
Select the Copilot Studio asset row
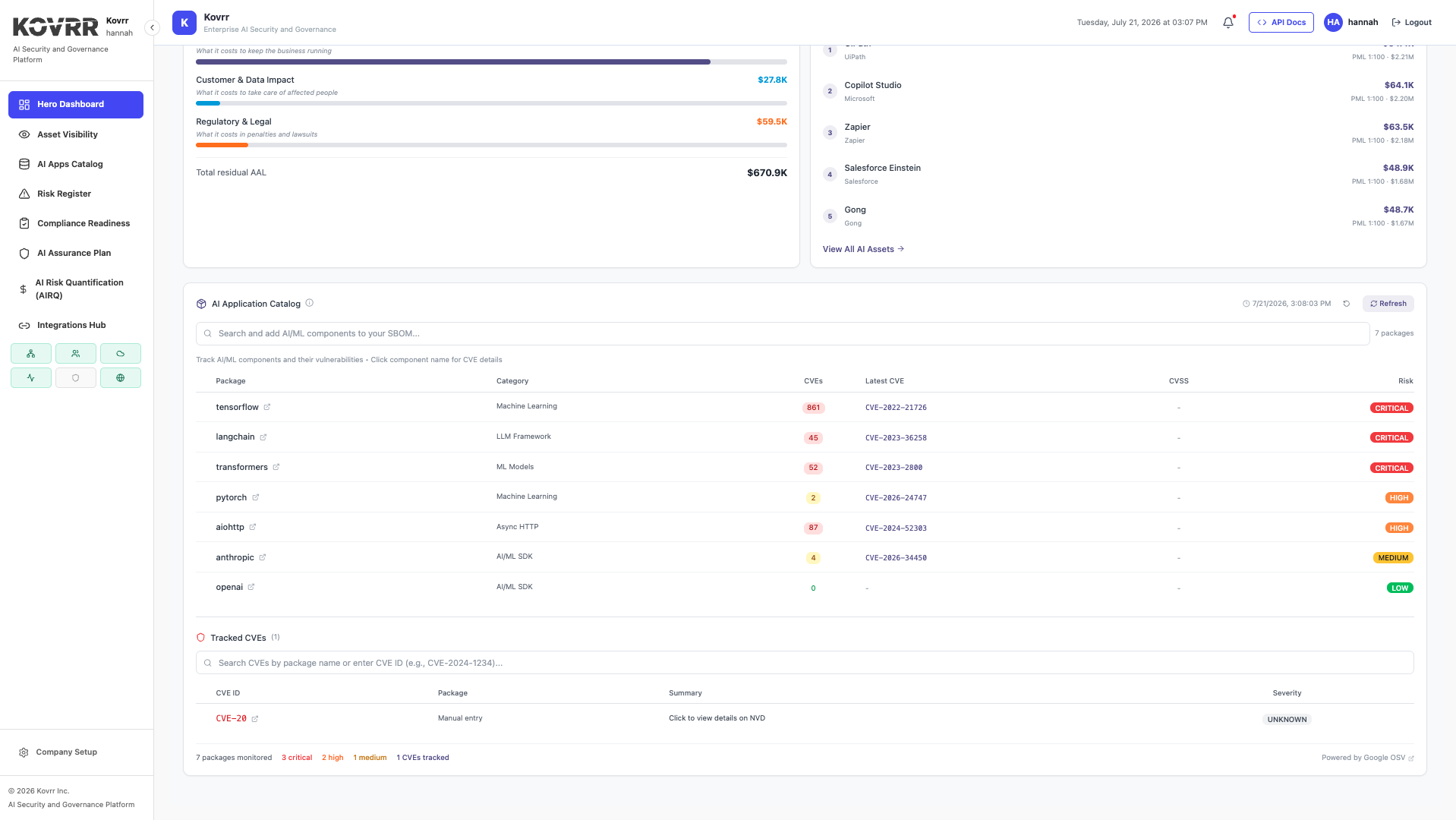[x=1118, y=91]
